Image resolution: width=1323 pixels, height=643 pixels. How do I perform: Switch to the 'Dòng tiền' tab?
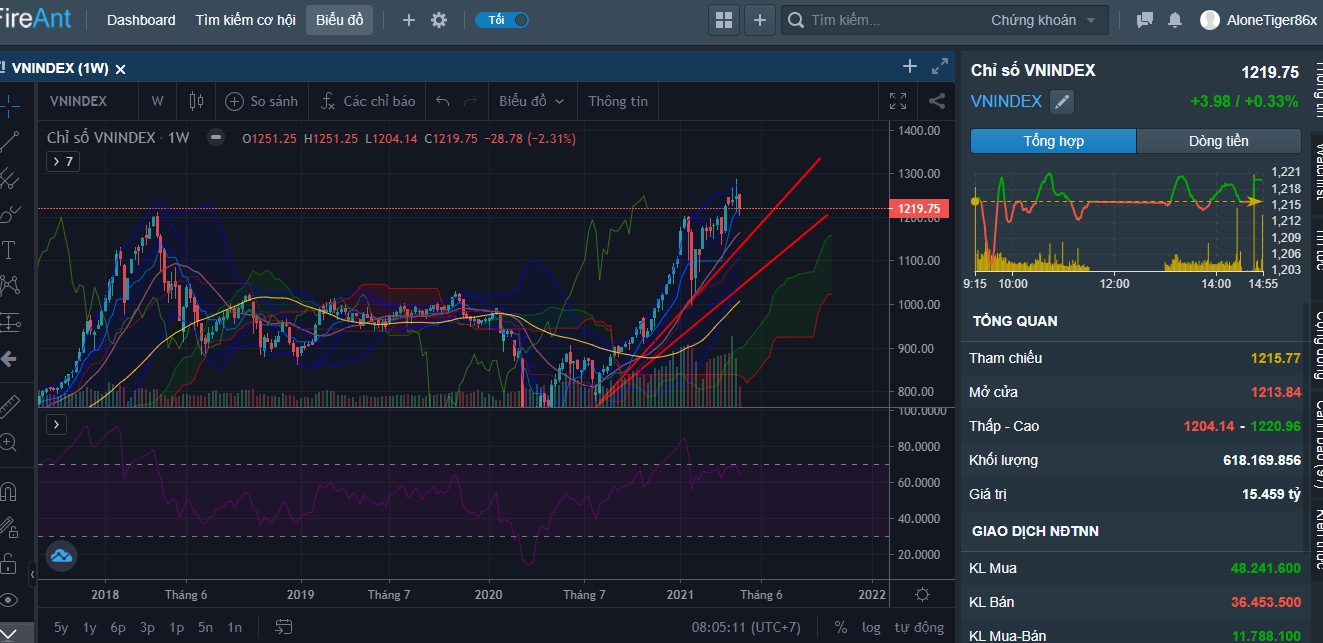[1218, 141]
